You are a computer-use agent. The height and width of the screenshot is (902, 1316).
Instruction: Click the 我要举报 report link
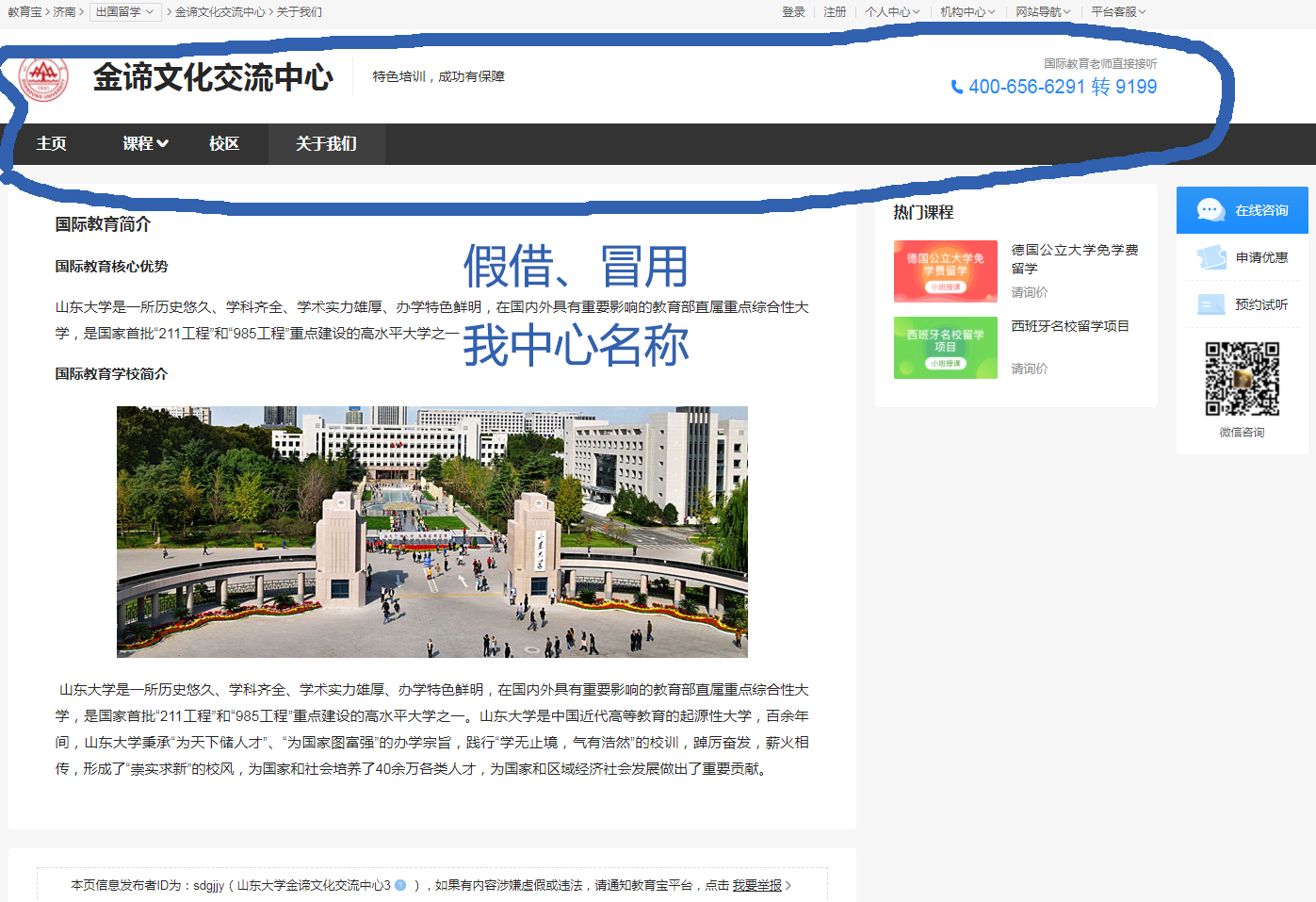[x=757, y=885]
